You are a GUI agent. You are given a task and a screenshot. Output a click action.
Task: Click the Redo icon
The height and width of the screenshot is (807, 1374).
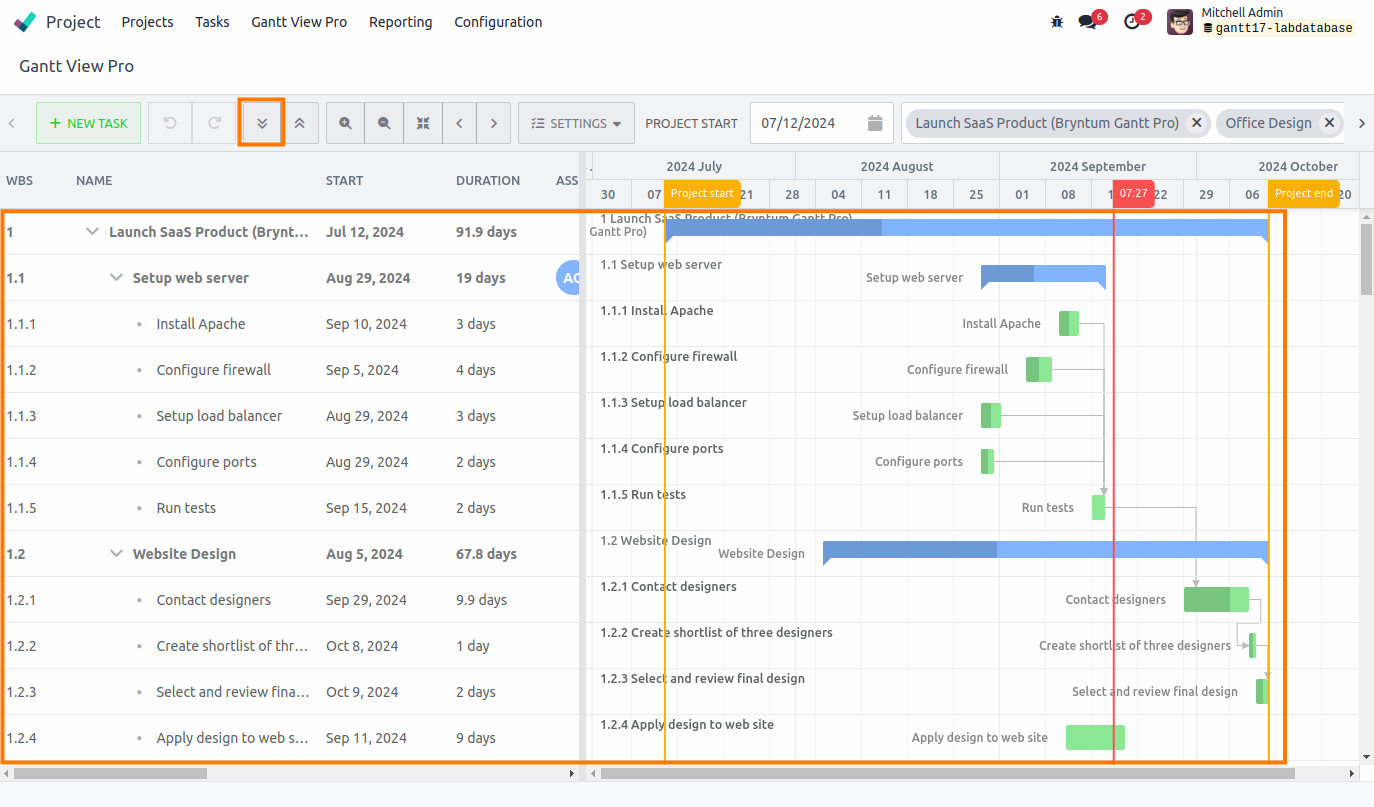pos(214,122)
